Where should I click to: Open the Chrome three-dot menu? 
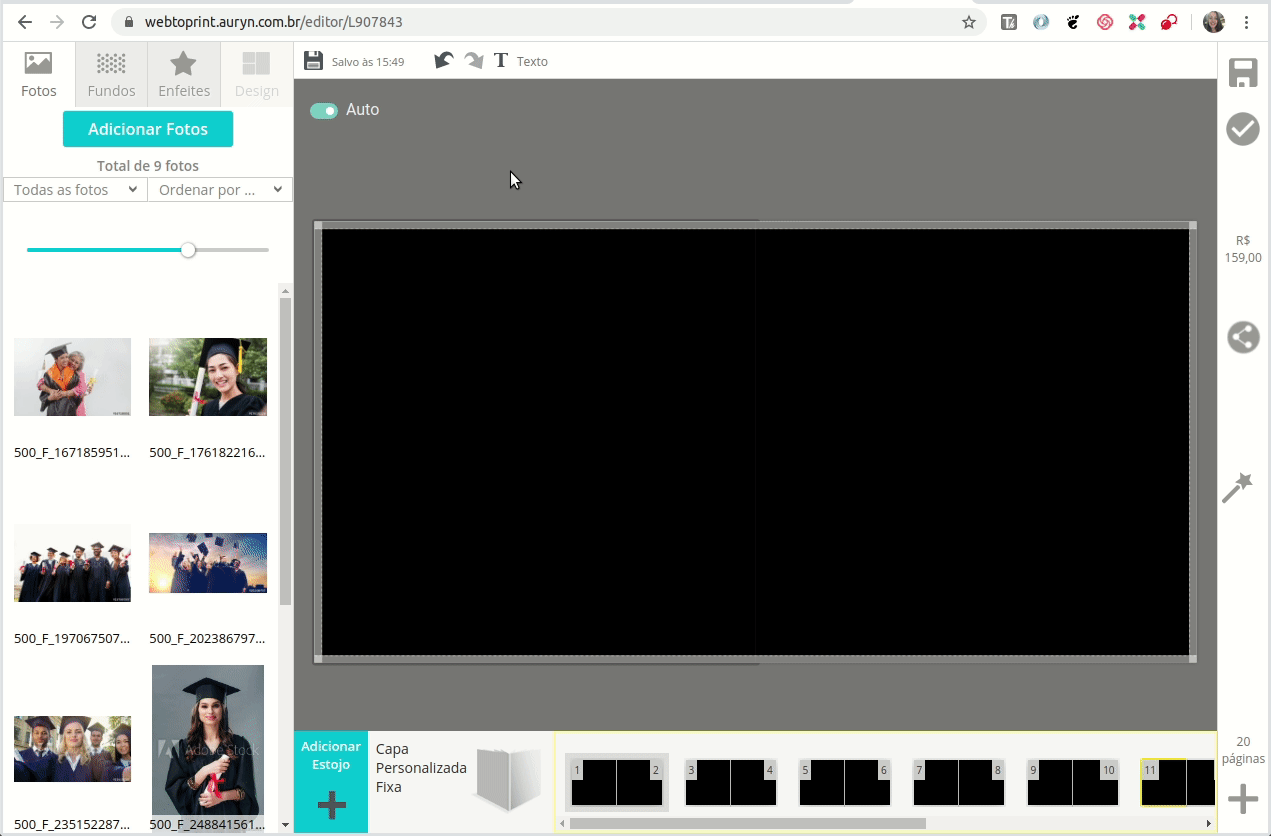[1247, 22]
